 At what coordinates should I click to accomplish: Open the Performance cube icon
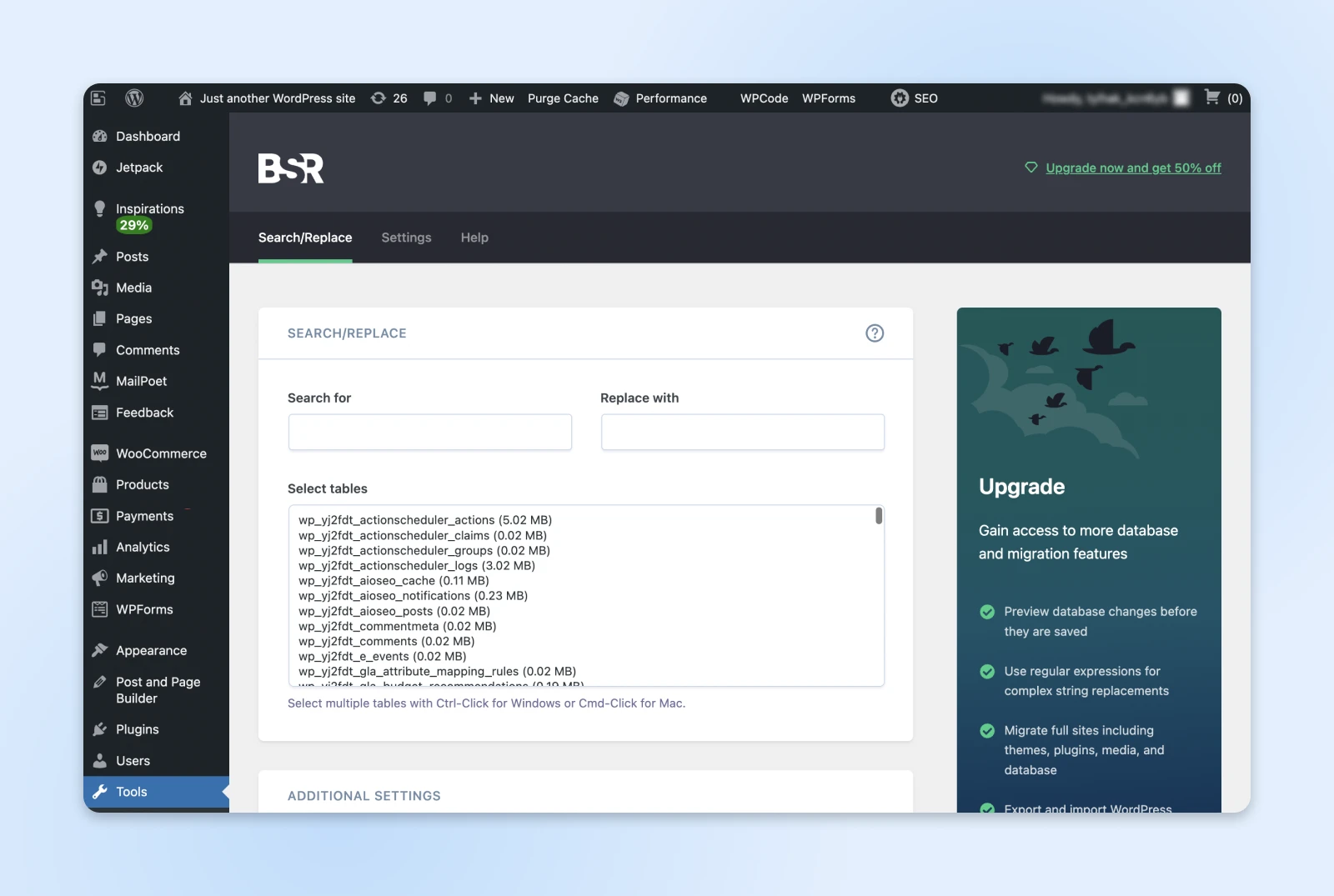coord(621,98)
